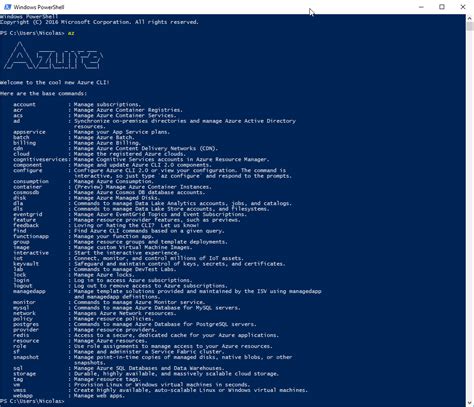Click the 'Windows PowerShell' title text
The width and height of the screenshot is (474, 407).
(39, 7)
